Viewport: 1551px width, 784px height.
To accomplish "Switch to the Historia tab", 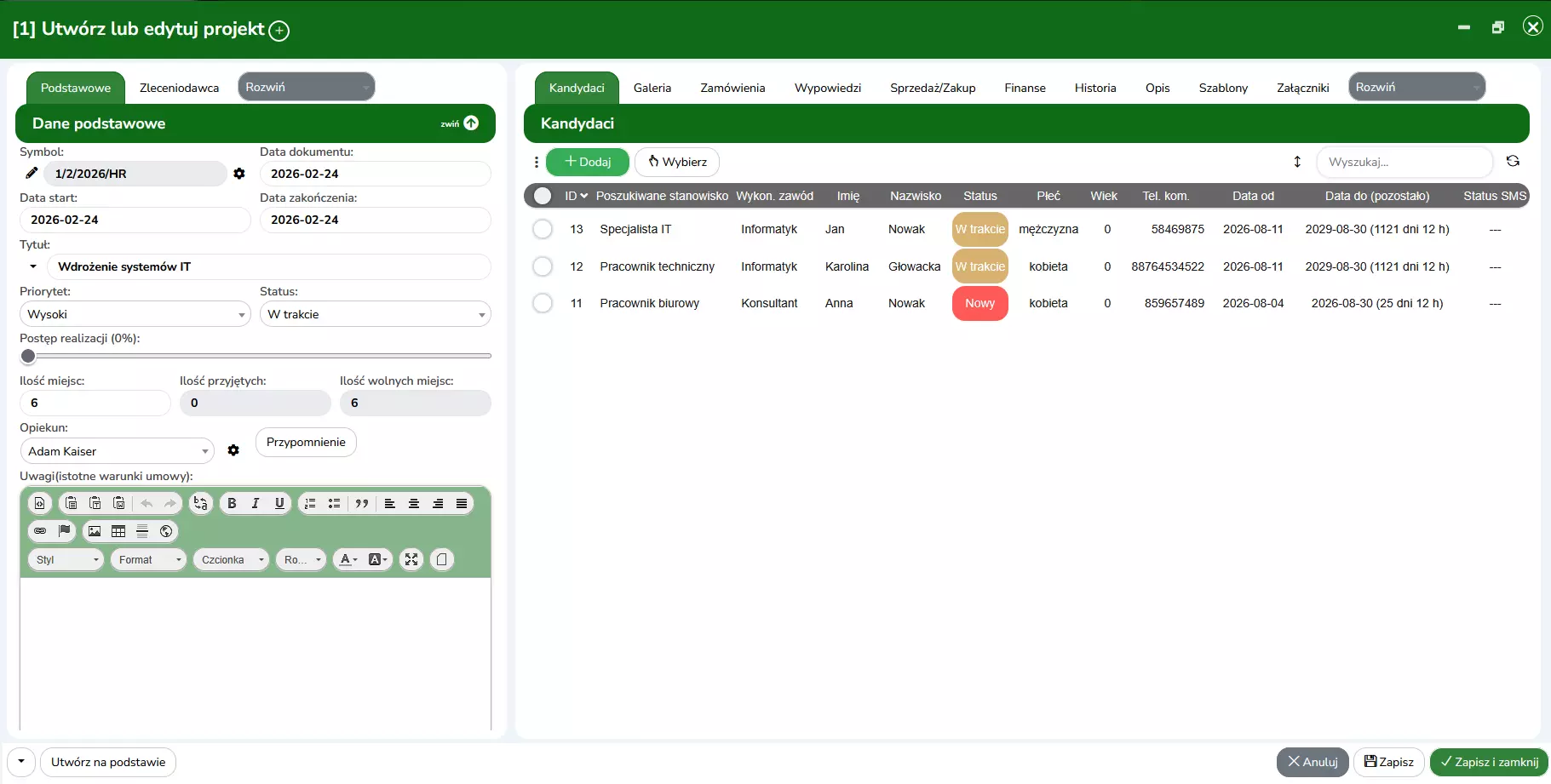I will point(1095,88).
